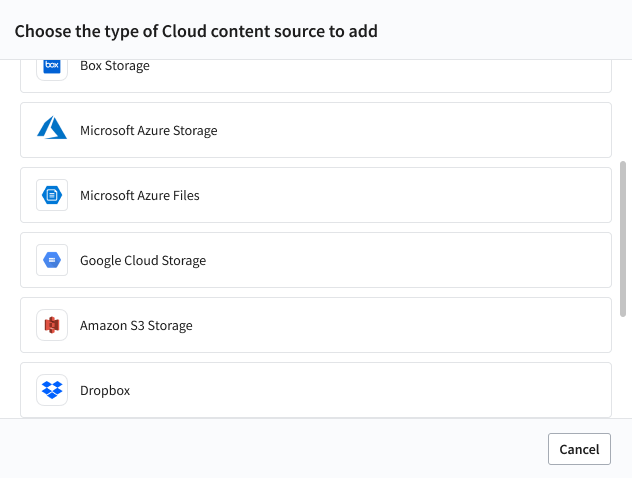The image size is (632, 478).
Task: Select the Dropbox text label
Action: (x=105, y=390)
